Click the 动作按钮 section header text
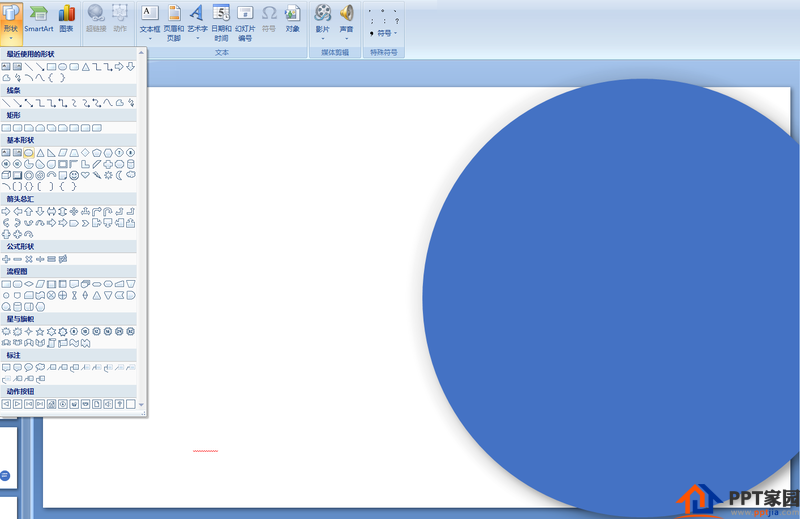The width and height of the screenshot is (800, 519). tap(20, 391)
